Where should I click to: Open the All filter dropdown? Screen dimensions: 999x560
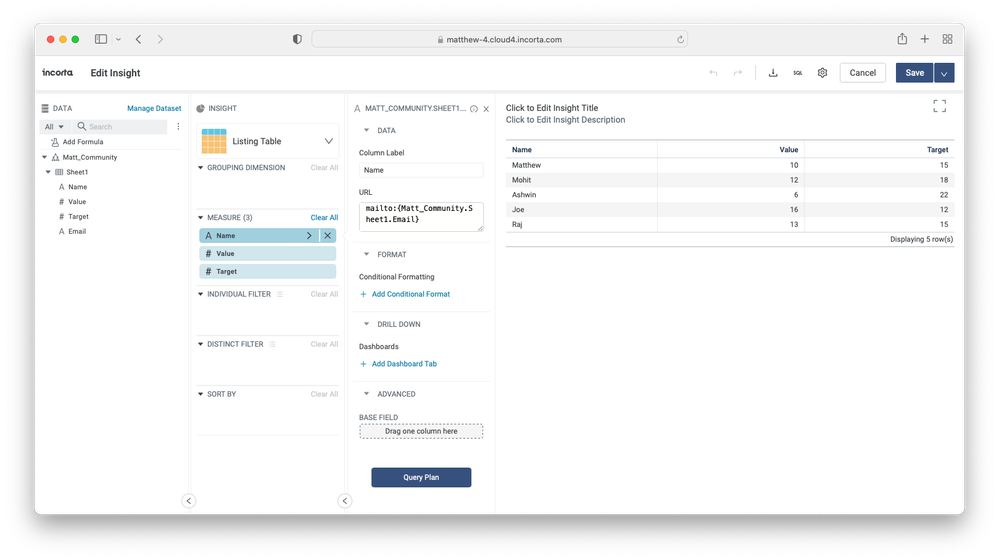point(54,127)
